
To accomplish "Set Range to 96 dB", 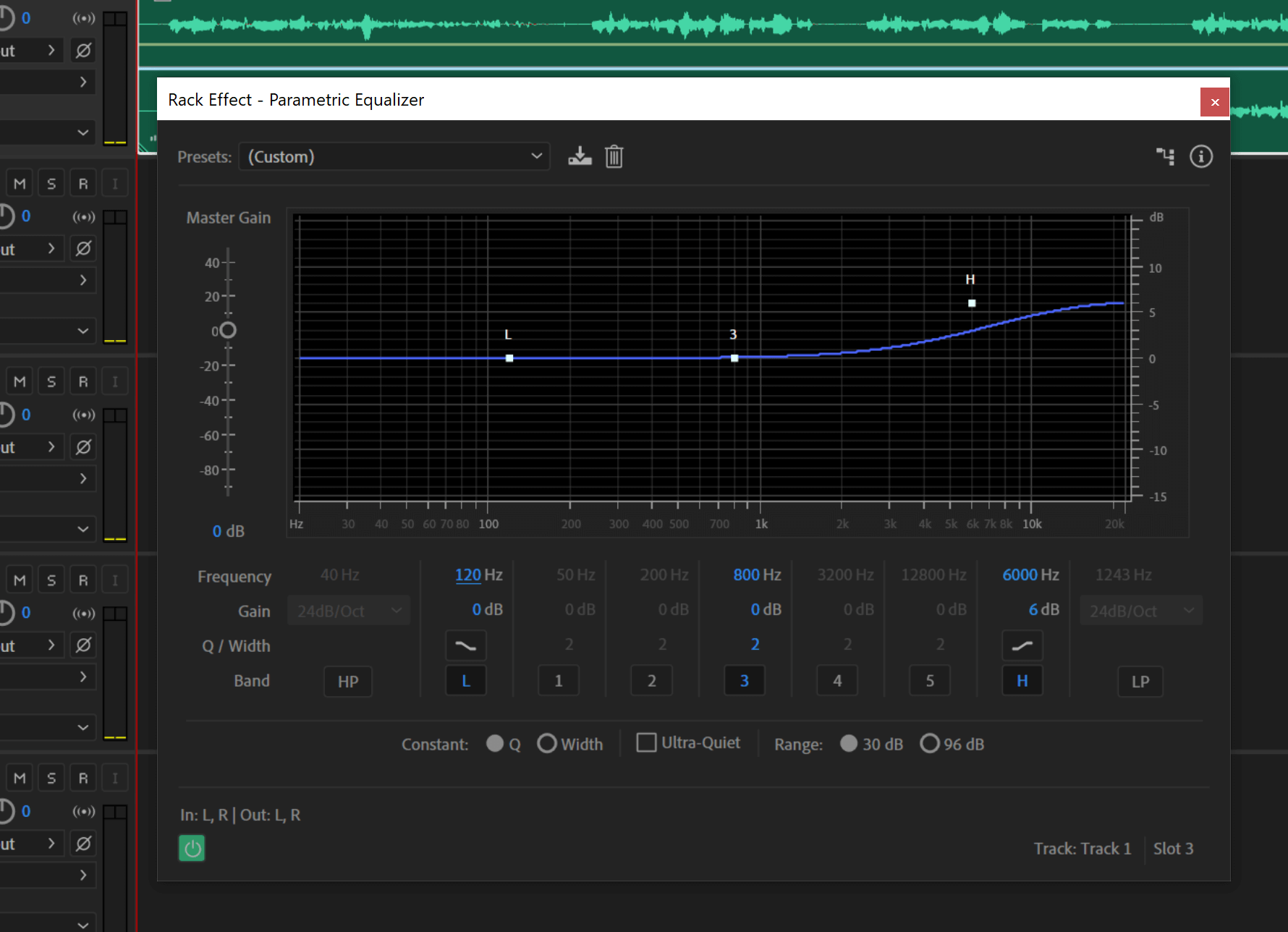I will coord(930,744).
